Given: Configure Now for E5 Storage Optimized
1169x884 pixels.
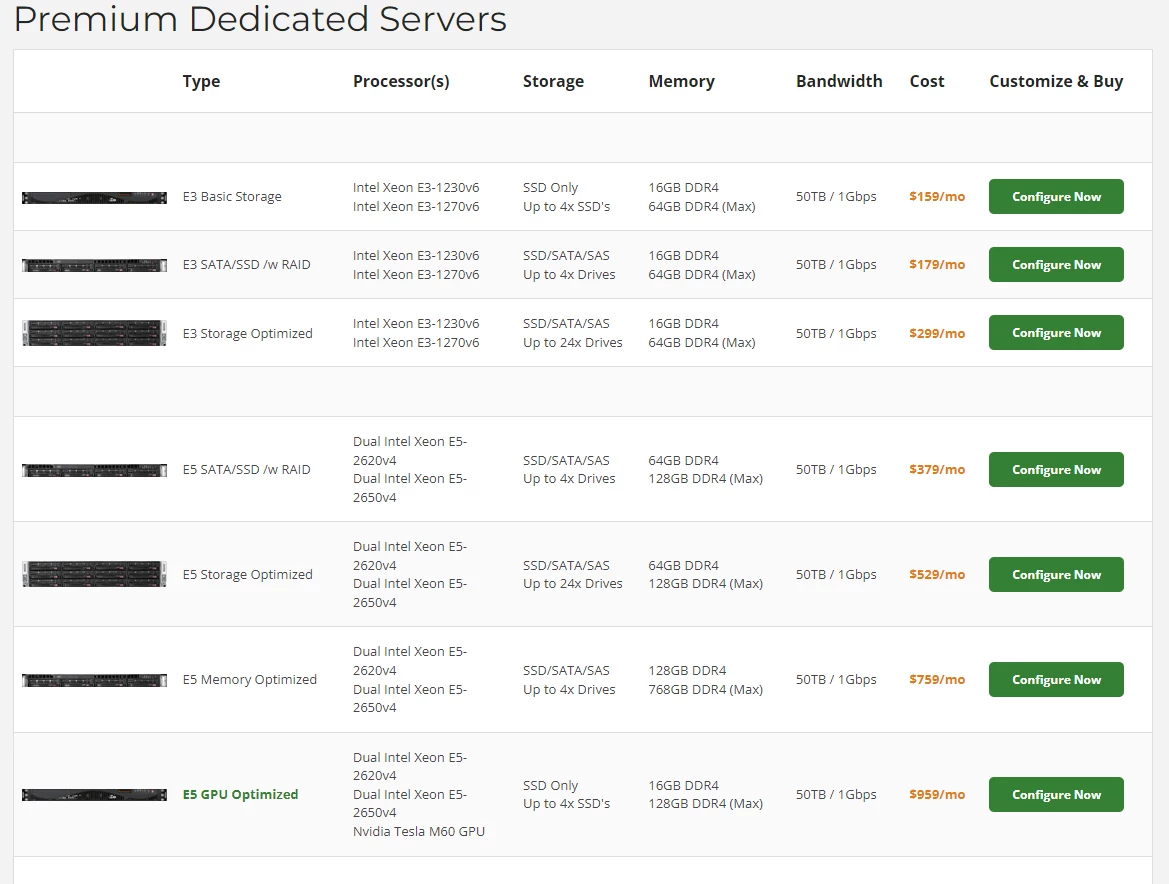Looking at the screenshot, I should coord(1056,574).
